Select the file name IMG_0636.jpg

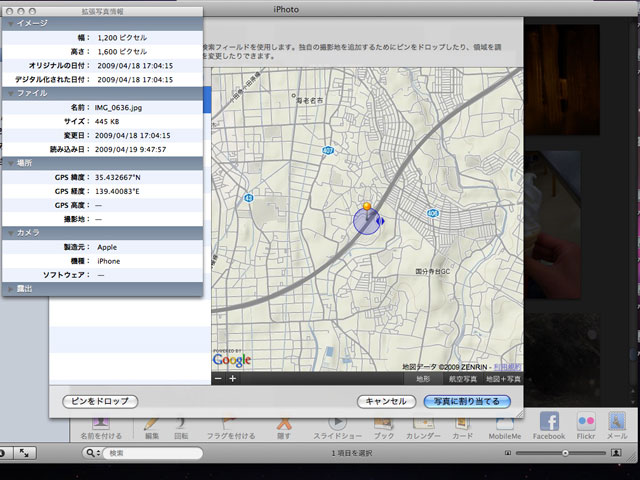118,108
